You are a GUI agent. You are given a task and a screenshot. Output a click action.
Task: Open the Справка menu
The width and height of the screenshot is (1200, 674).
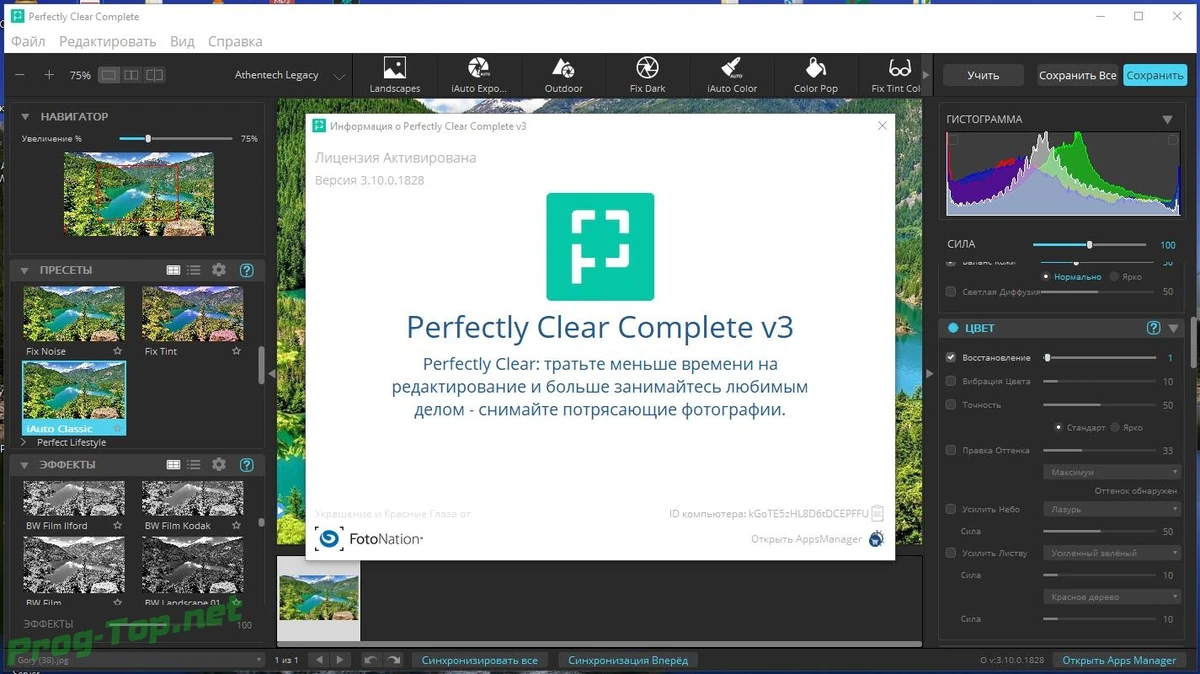(x=235, y=42)
